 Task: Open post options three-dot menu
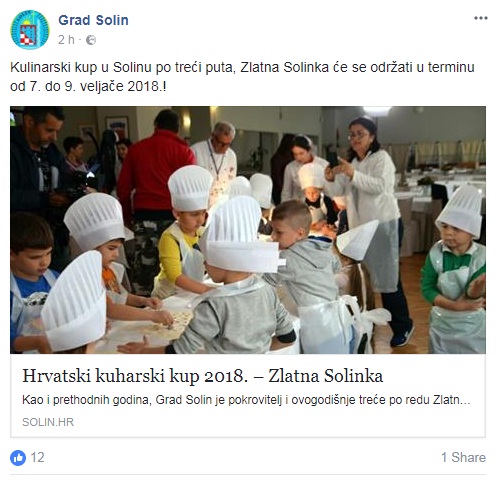pos(481,18)
